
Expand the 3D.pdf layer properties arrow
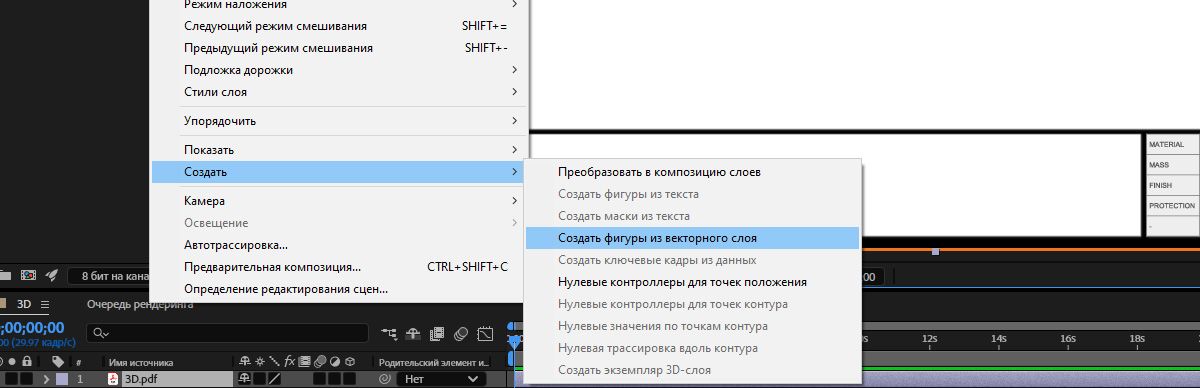[x=46, y=380]
